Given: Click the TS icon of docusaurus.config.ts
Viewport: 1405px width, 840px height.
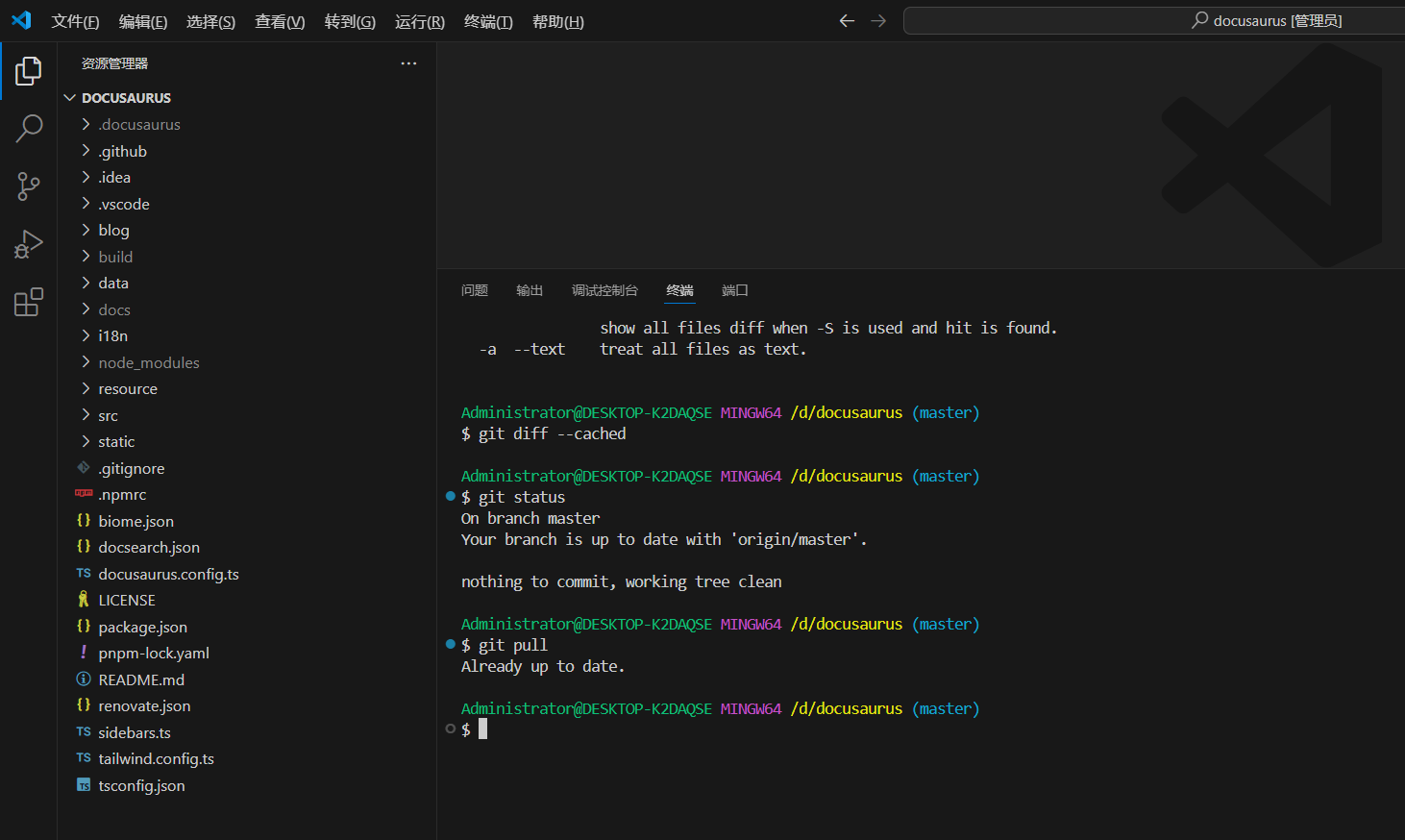Looking at the screenshot, I should [84, 574].
